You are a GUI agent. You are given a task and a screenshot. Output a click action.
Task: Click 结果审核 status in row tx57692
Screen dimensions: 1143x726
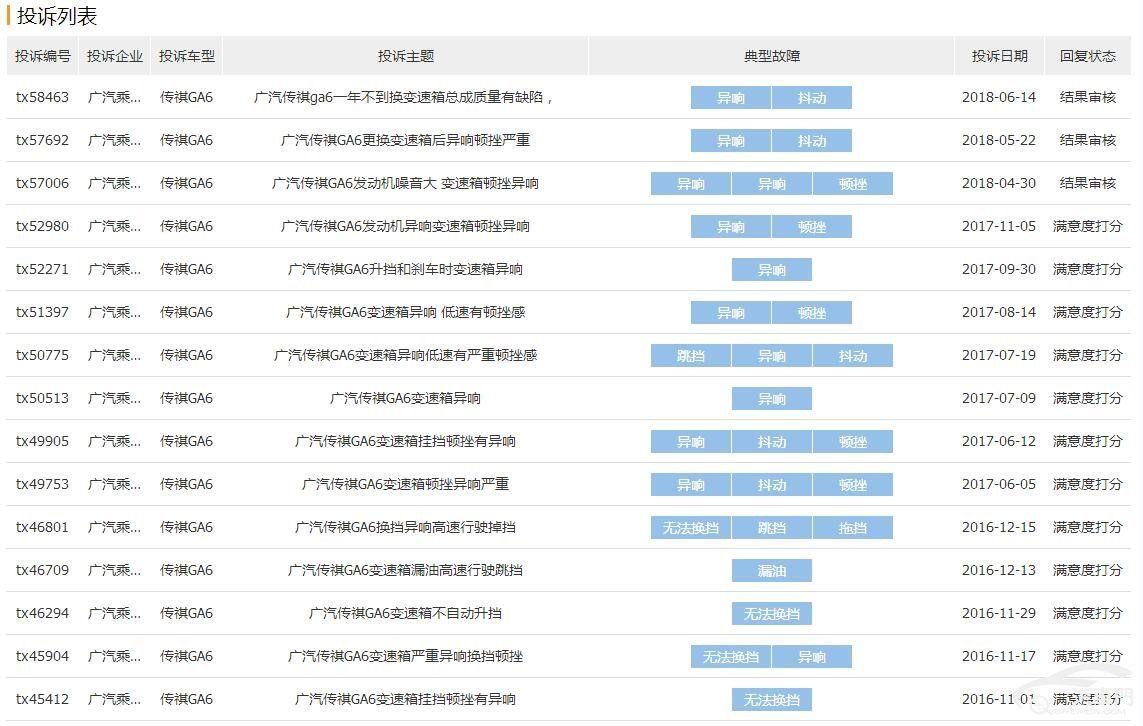pyautogui.click(x=1088, y=140)
